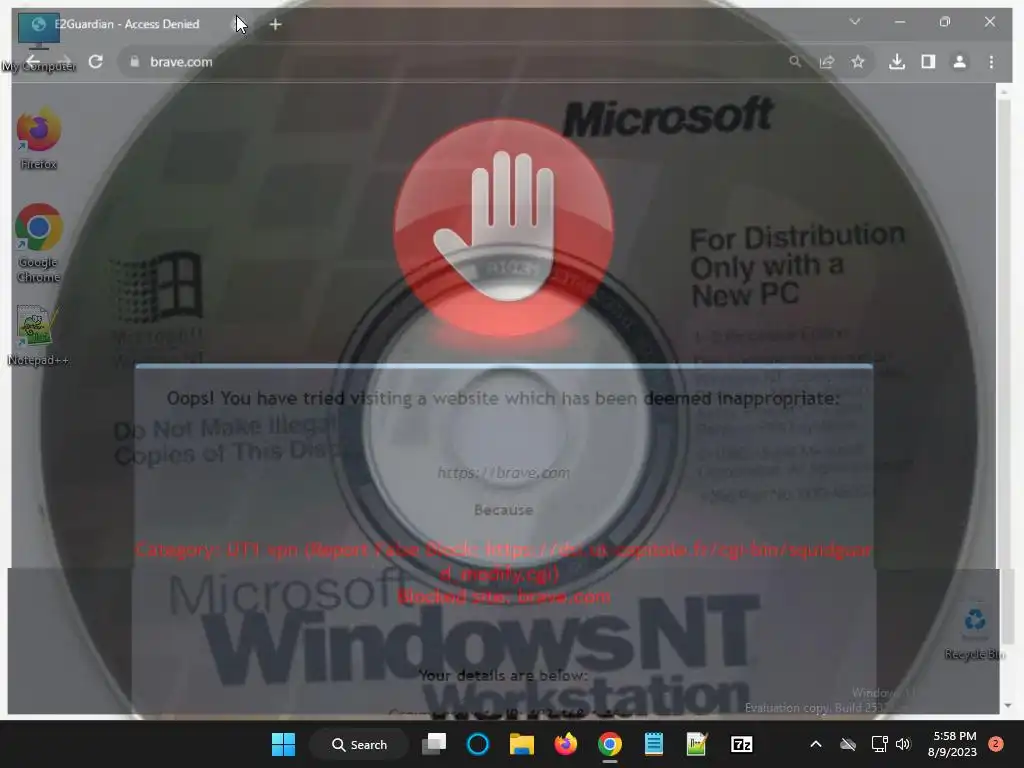1024x768 pixels.
Task: Open a new tab with the plus button
Action: coord(276,24)
